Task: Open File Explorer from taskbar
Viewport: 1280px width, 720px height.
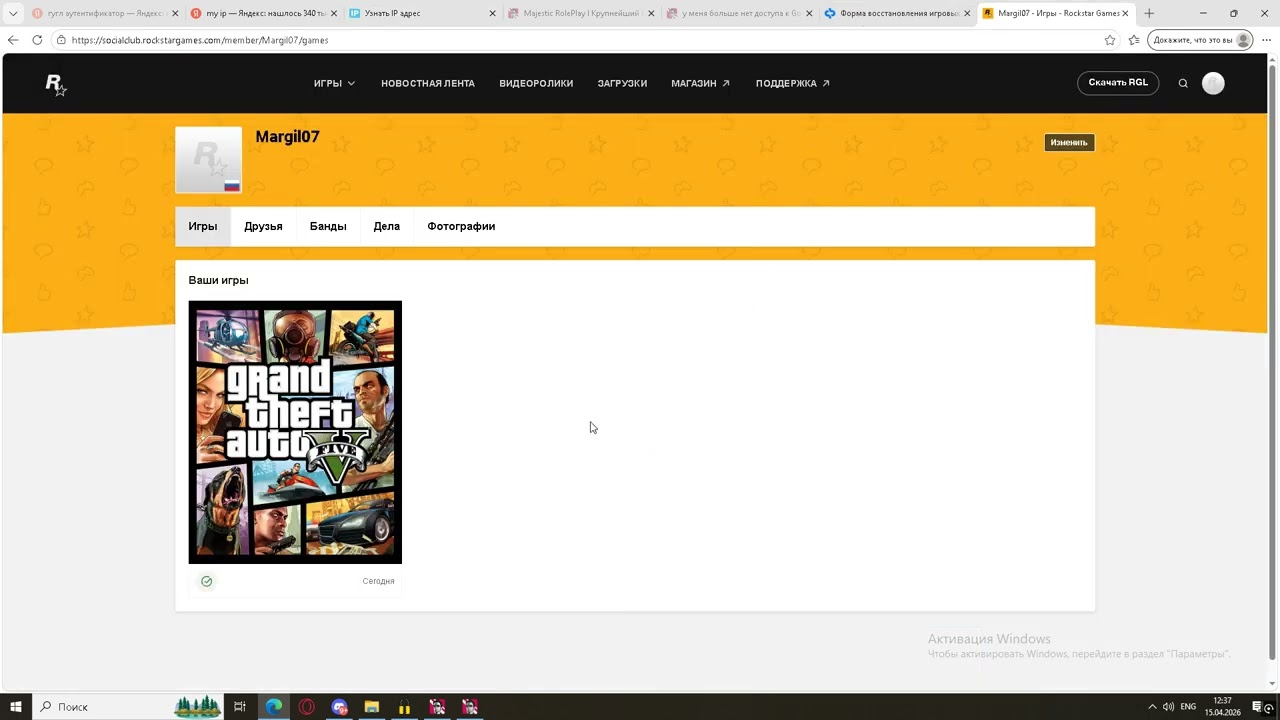Action: point(371,707)
